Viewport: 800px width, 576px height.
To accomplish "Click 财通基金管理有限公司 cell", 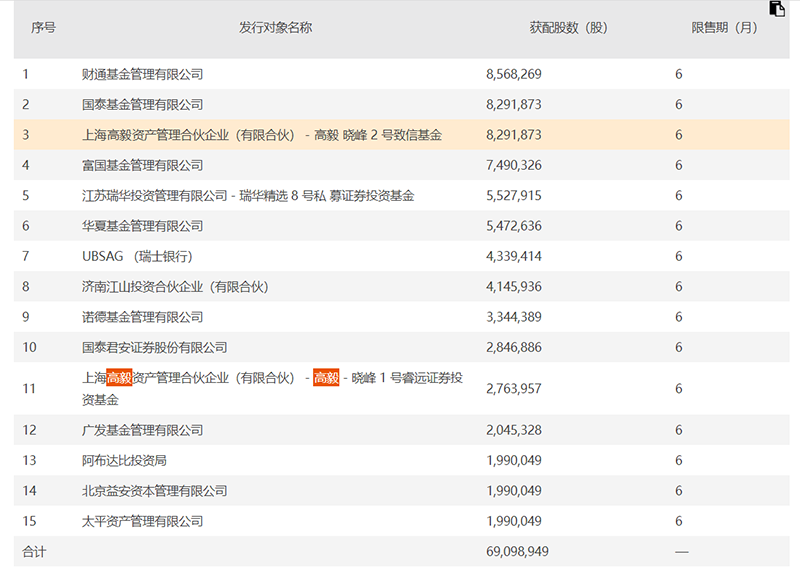I will pos(142,74).
